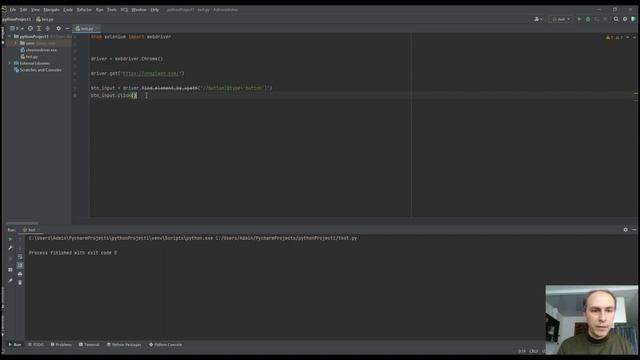Viewport: 640px width, 360px height.
Task: Select the test.py editor tab
Action: [x=86, y=29]
